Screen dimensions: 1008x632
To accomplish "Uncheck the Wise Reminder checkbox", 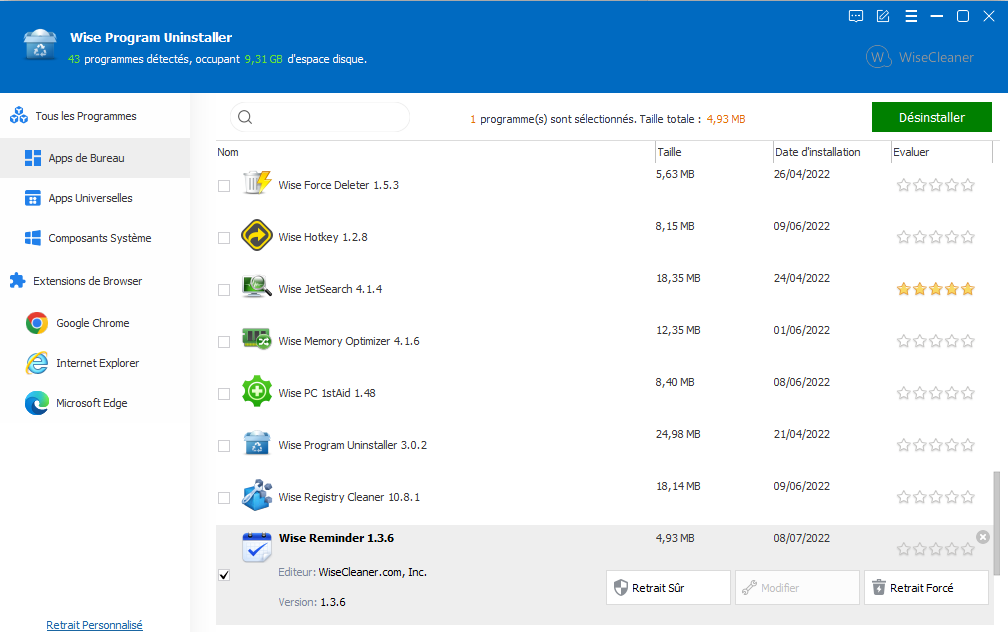I will click(224, 575).
